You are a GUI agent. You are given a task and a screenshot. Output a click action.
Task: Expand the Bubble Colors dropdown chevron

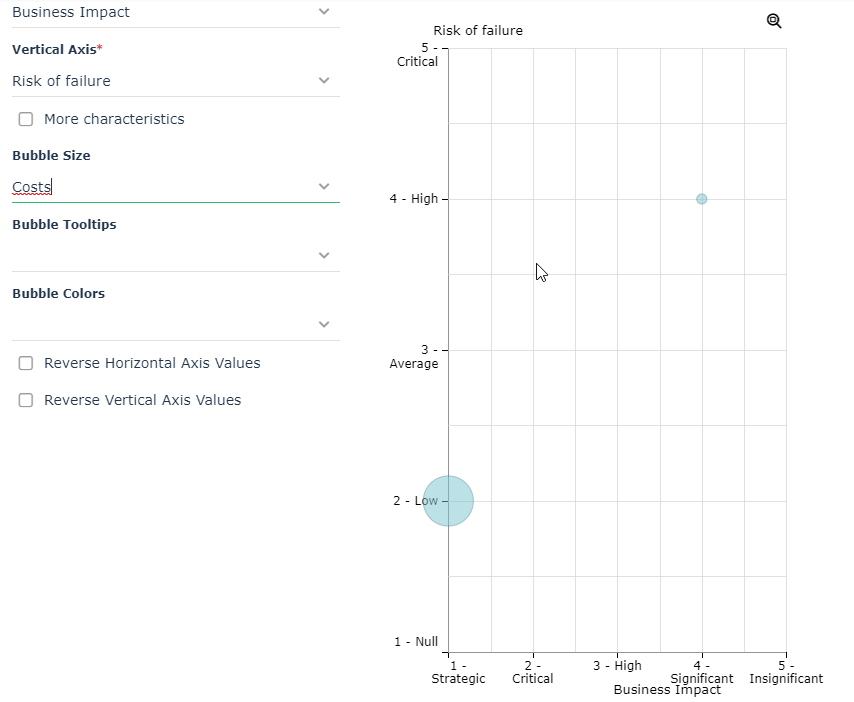coord(323,324)
